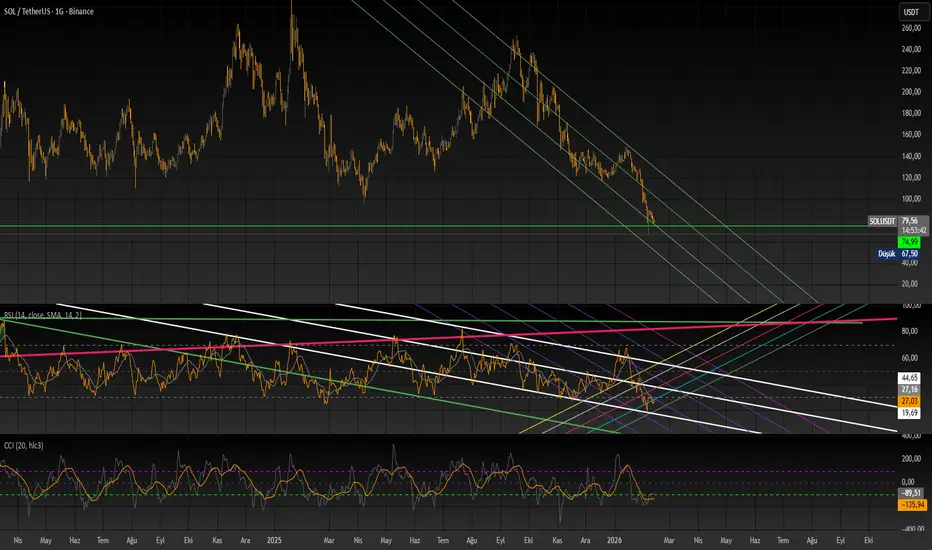Viewport: 932px width, 550px height.
Task: Click the bar countdown timer 14:53:42
Action: coord(909,229)
